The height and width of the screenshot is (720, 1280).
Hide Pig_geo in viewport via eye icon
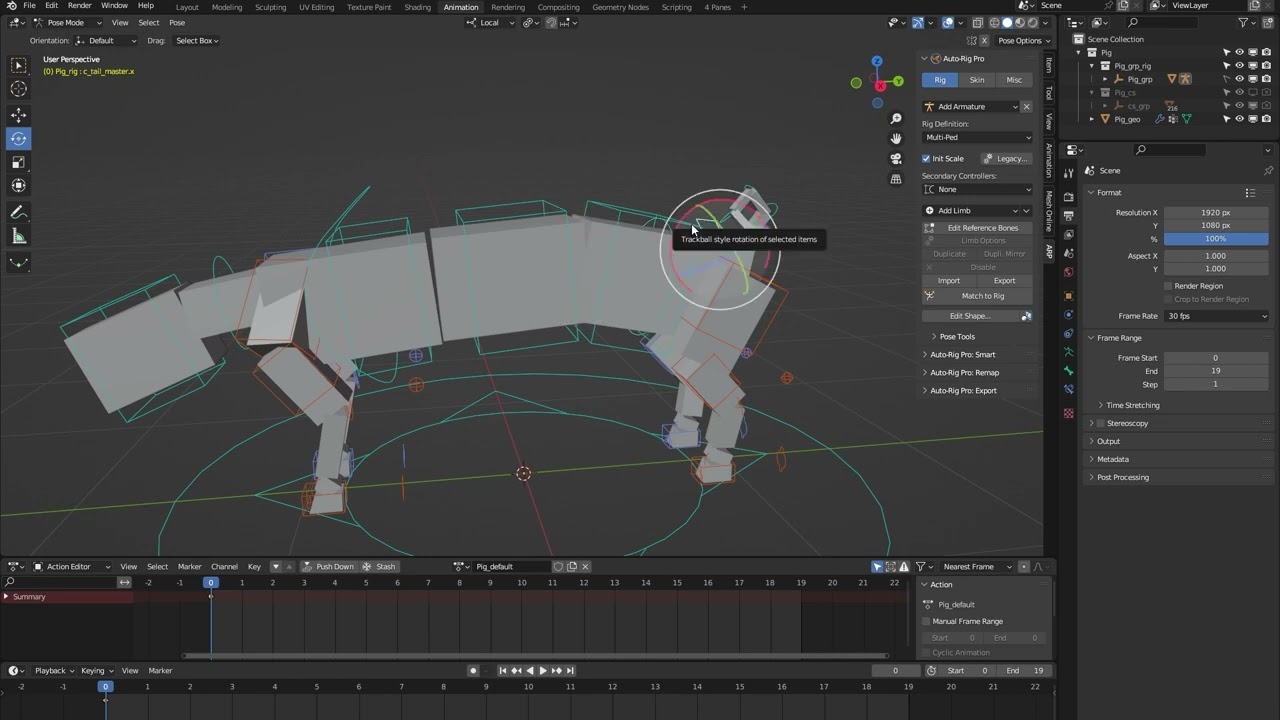(x=1240, y=119)
